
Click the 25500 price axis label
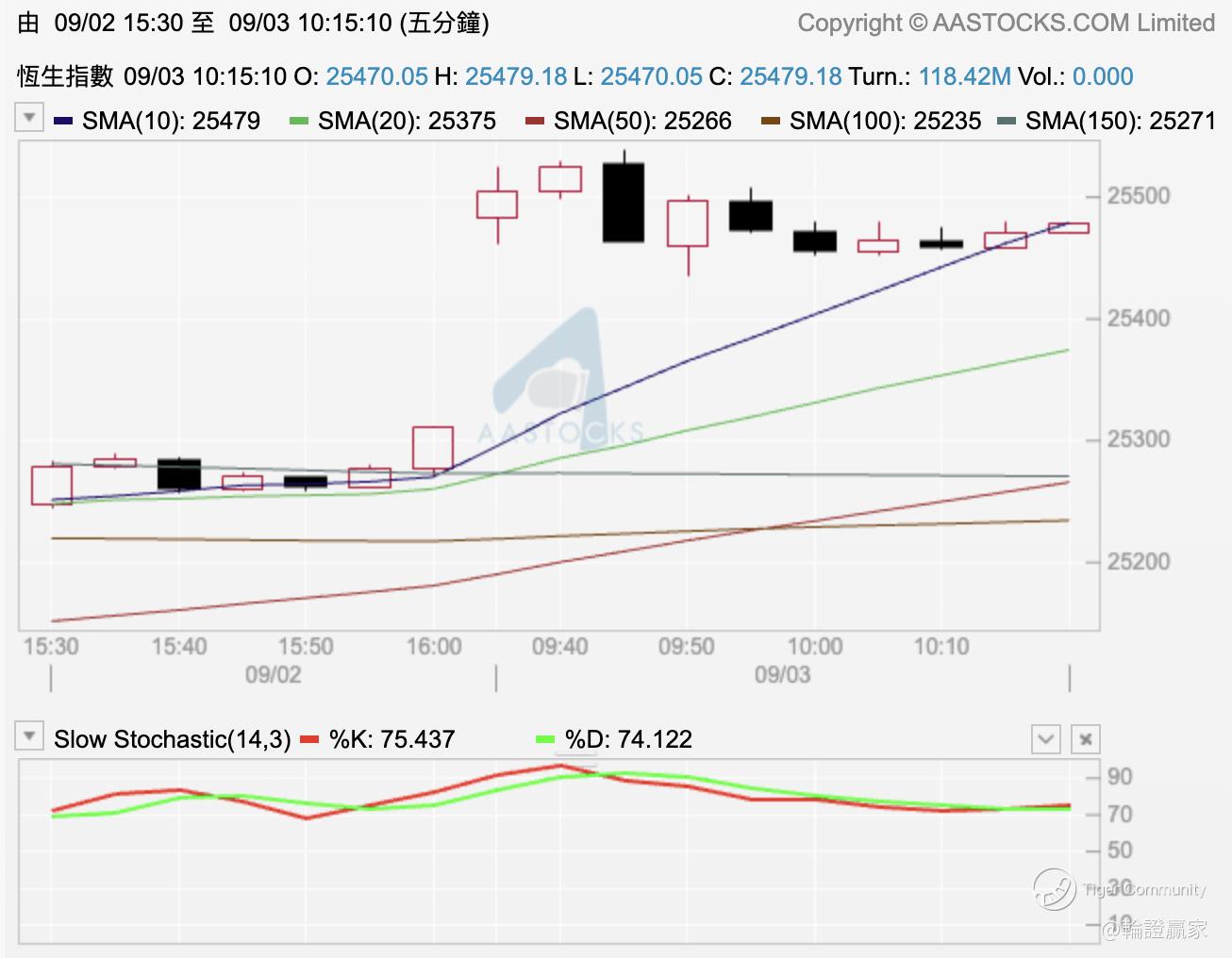coord(1138,196)
